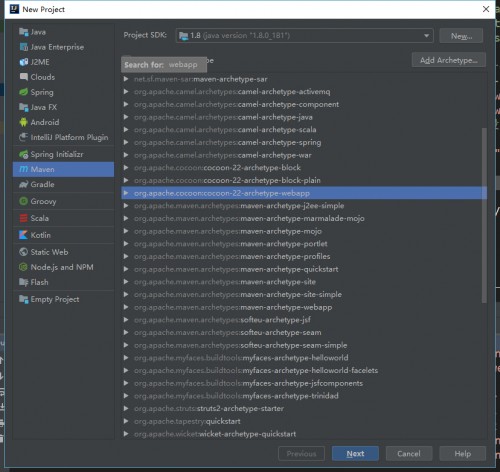Select the Kotlin icon in sidebar

23,235
